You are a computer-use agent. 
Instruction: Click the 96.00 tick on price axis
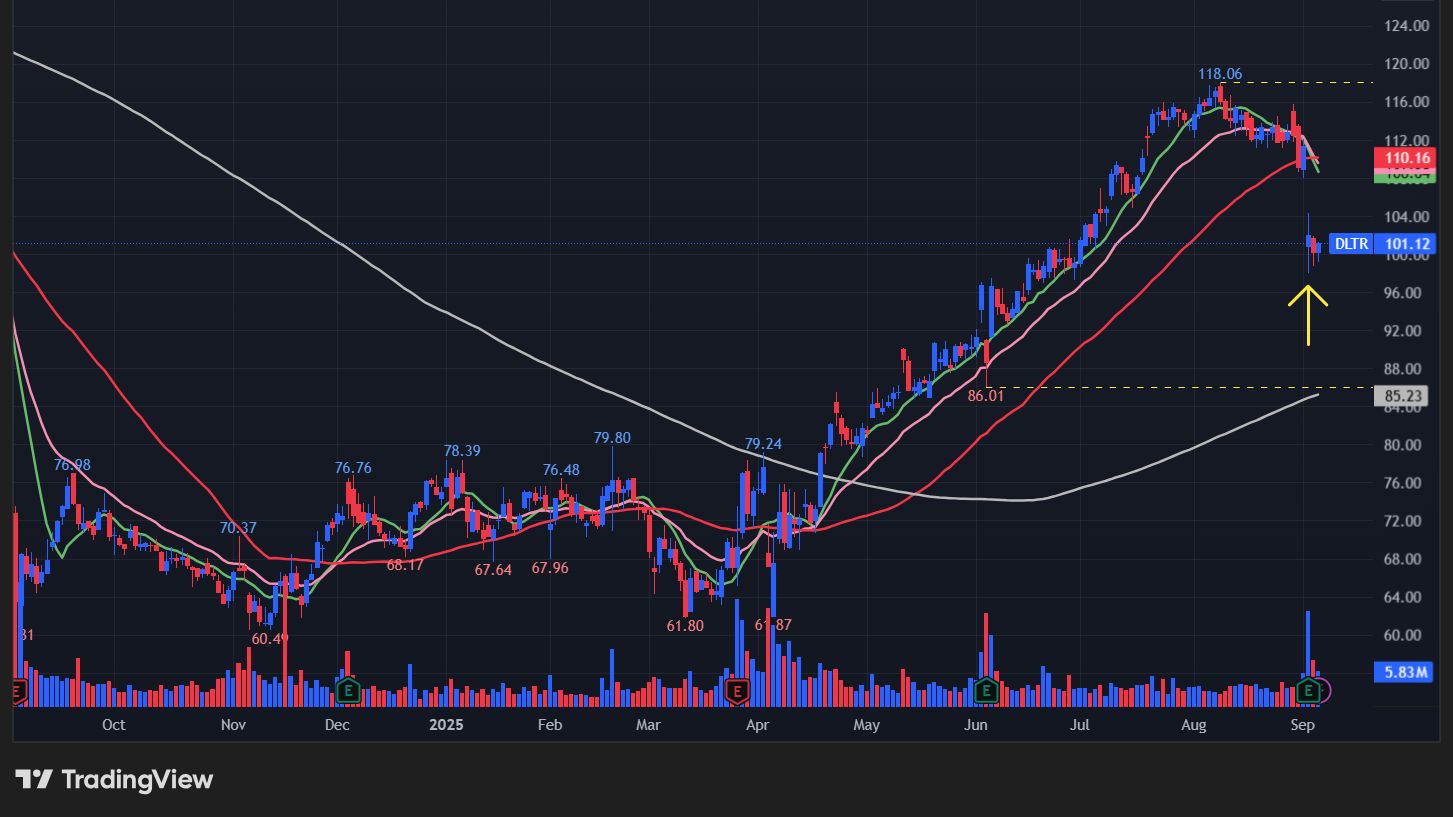pyautogui.click(x=1405, y=293)
